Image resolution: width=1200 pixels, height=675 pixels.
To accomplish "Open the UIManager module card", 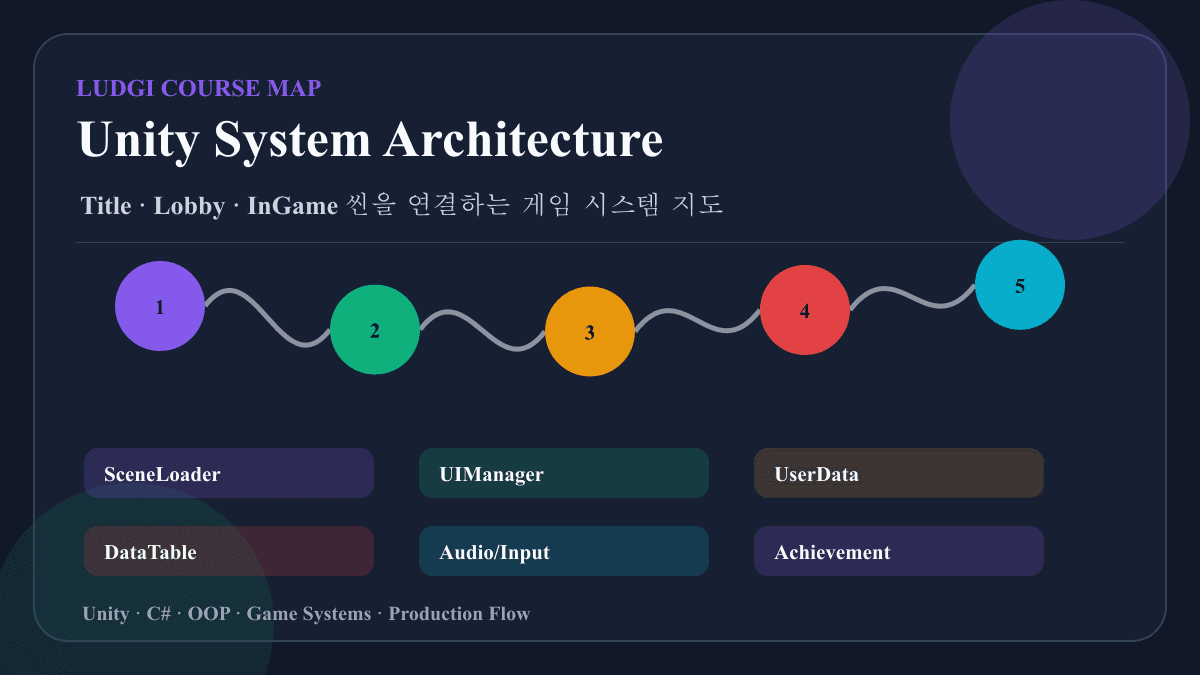I will [564, 473].
